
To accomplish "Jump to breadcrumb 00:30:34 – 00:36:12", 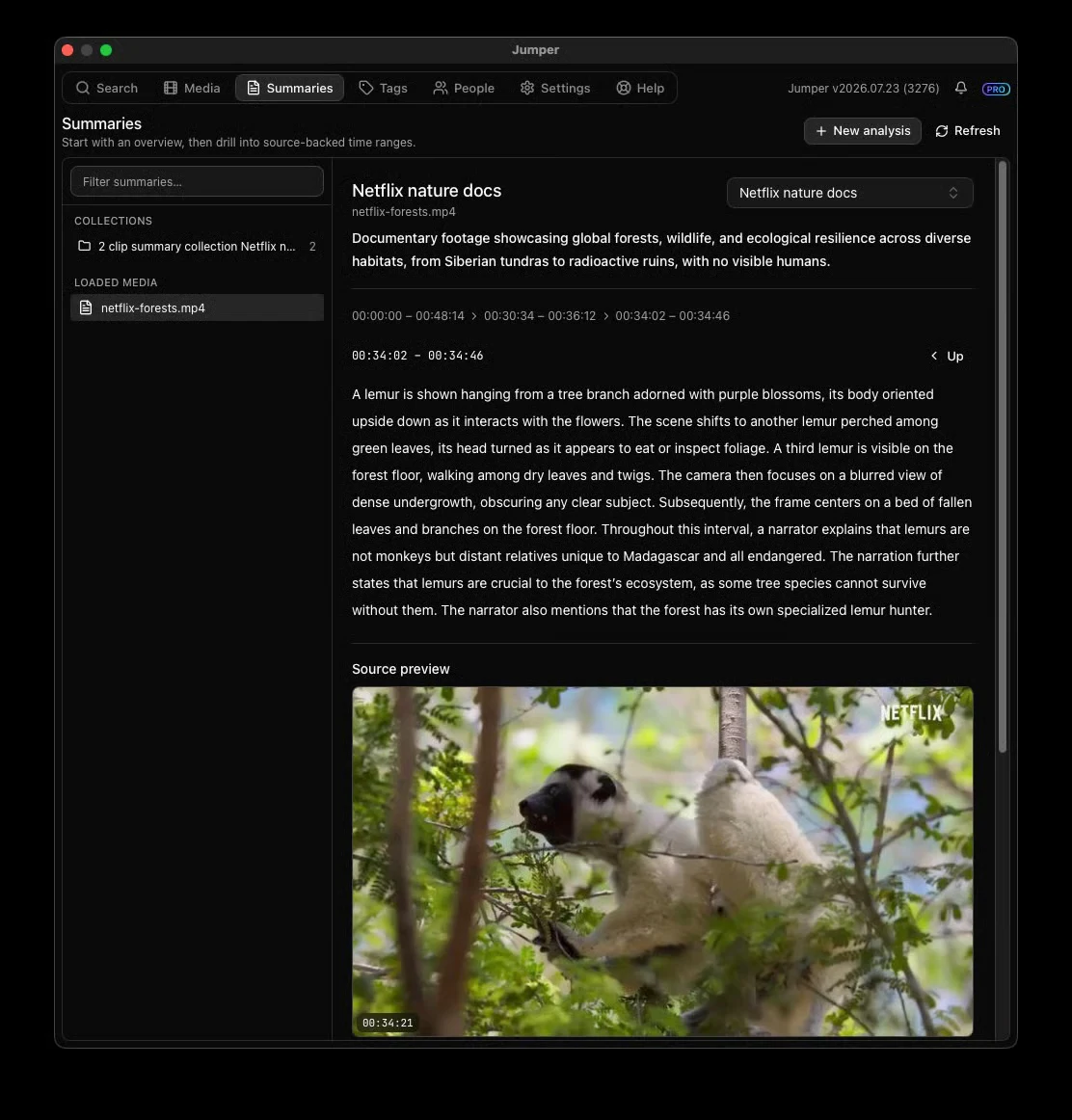I will point(539,316).
